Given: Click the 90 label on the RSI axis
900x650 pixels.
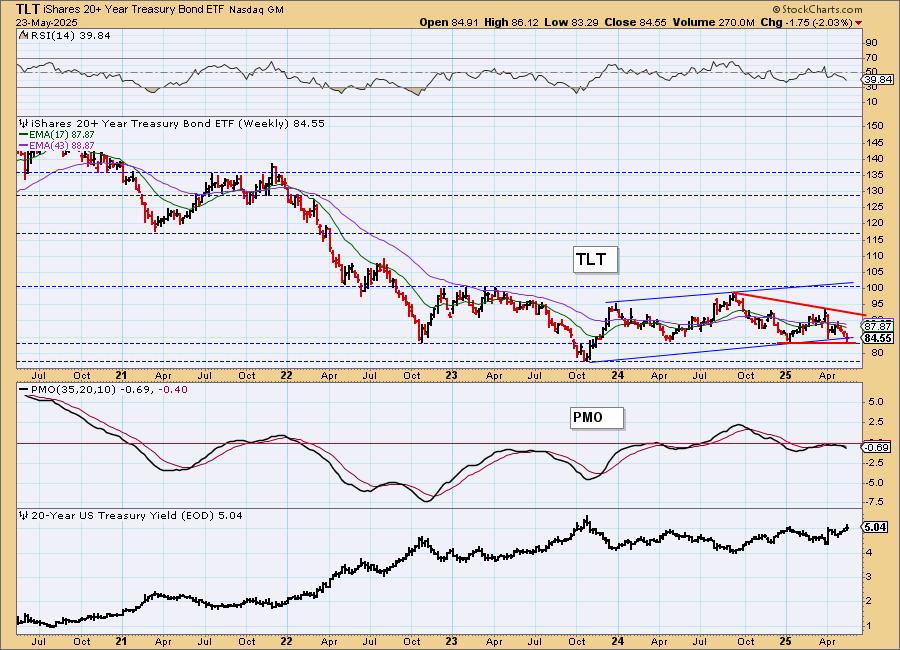Looking at the screenshot, I should tap(872, 42).
